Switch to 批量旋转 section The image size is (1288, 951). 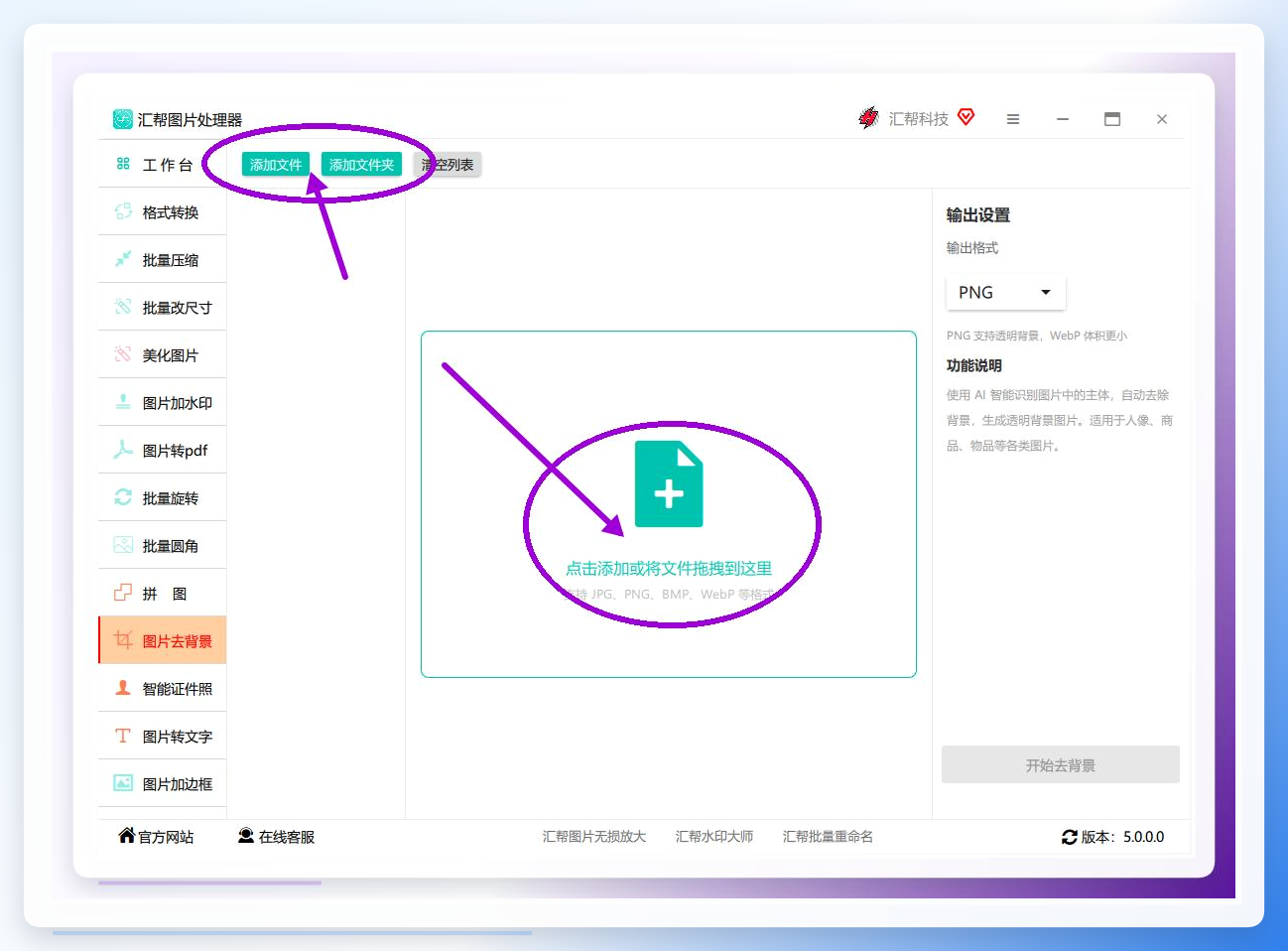(163, 498)
